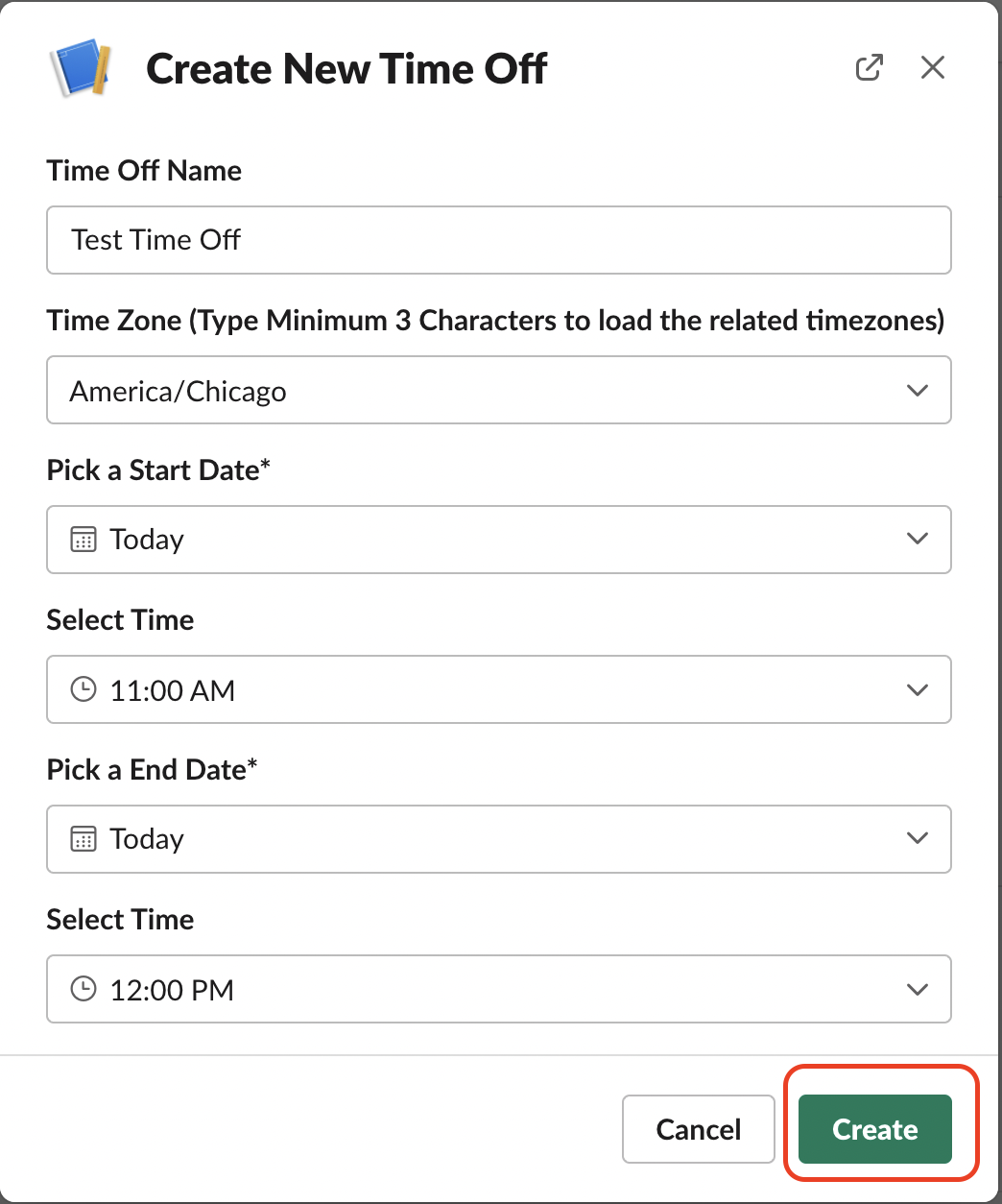Click the Pick a Start Date label
Image resolution: width=1002 pixels, height=1204 pixels.
click(x=157, y=470)
